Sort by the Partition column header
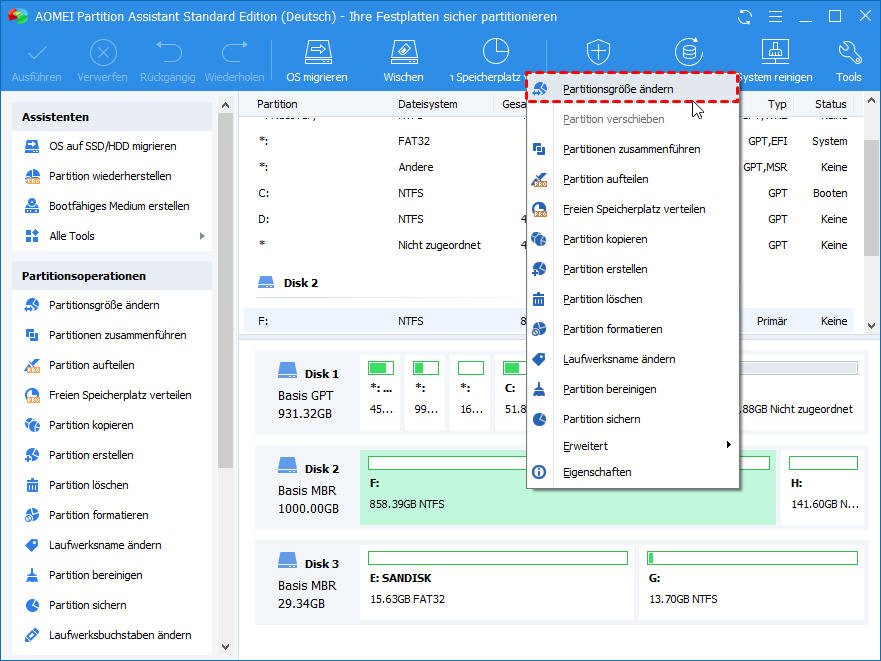The height and width of the screenshot is (661, 881). click(x=277, y=104)
